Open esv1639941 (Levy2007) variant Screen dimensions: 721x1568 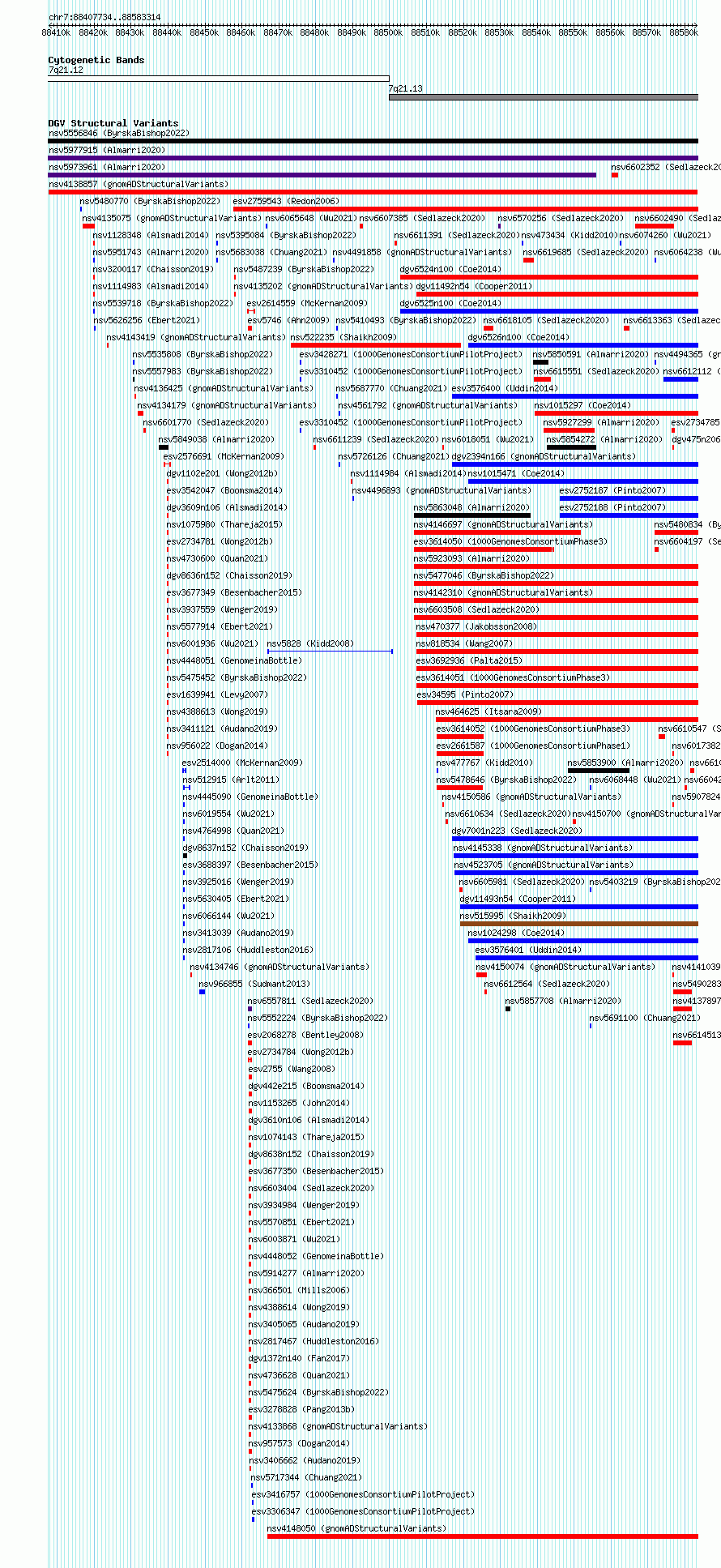[217, 694]
